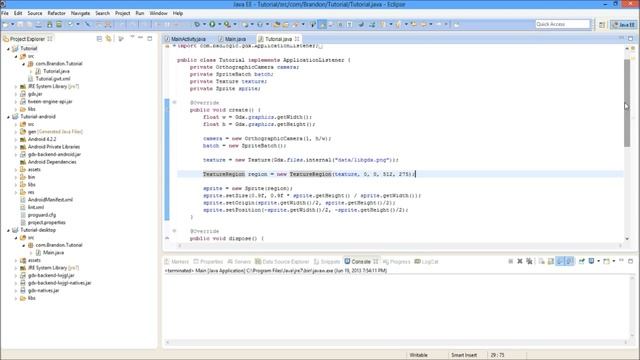Click the Terminate icon in Console toolbar

pos(511,261)
